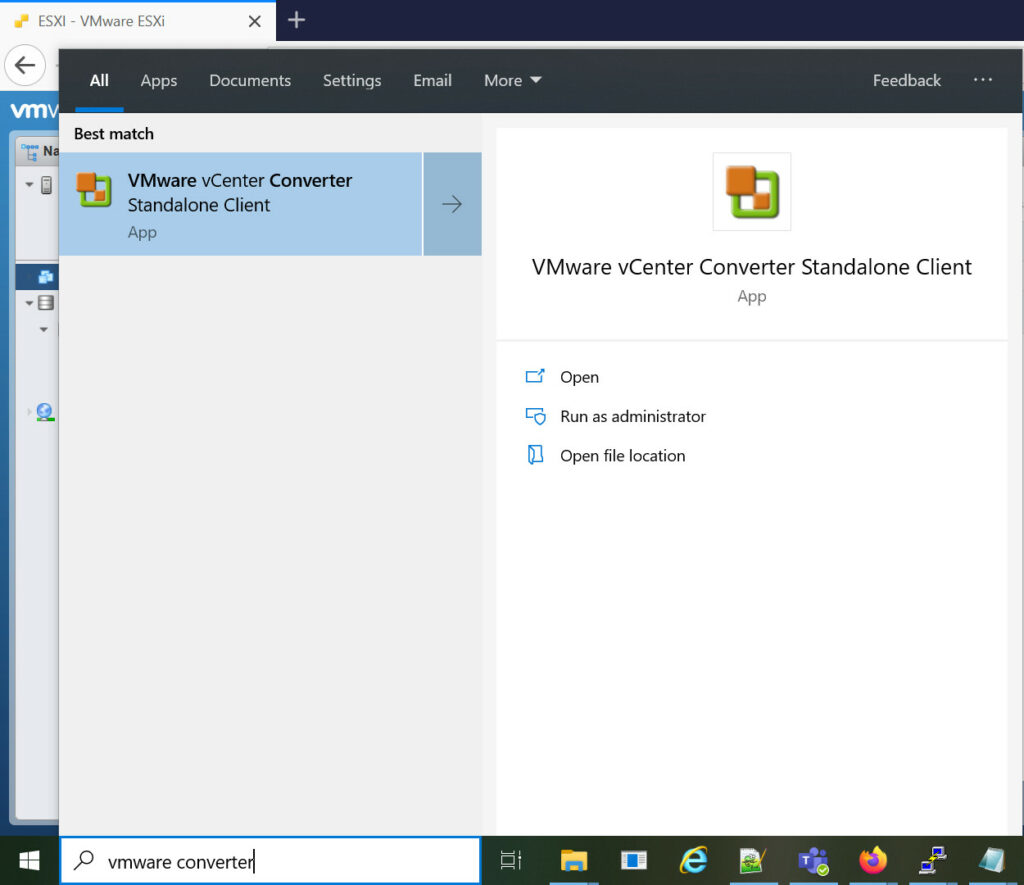This screenshot has width=1024, height=885.
Task: Collapse the child node under Storage
Action: 44,329
